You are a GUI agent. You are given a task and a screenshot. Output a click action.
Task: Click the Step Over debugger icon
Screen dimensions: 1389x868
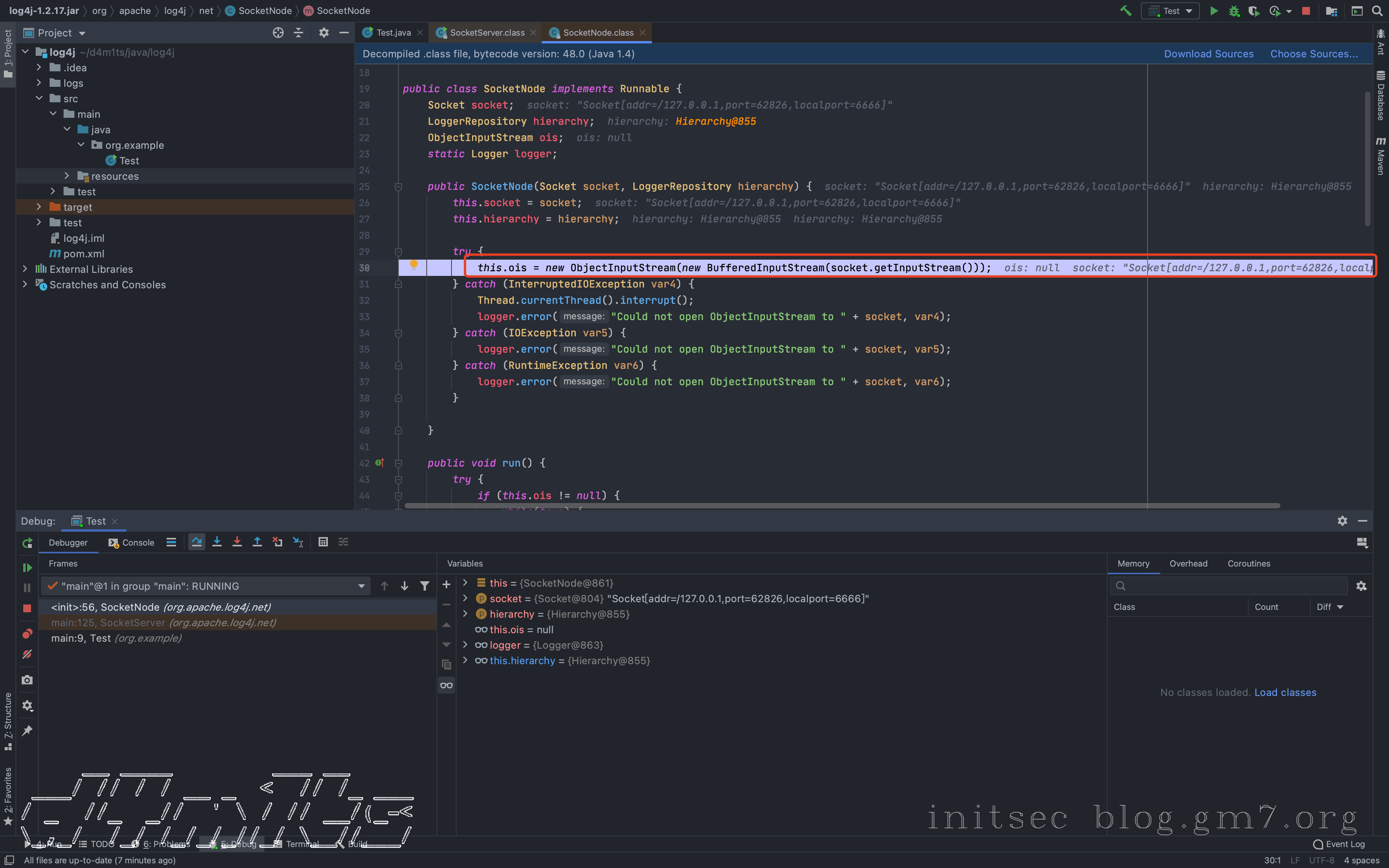196,542
